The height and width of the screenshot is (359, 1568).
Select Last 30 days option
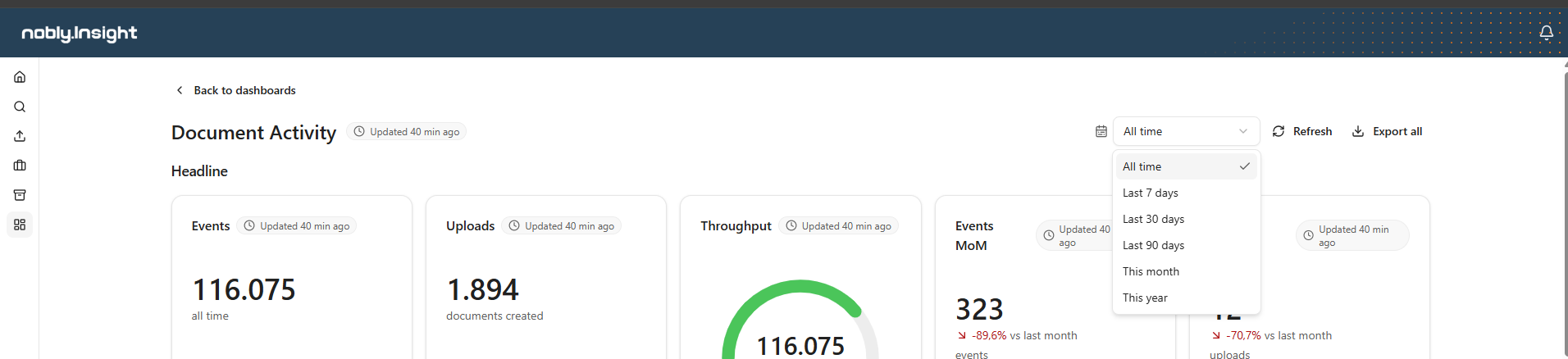coord(1186,219)
